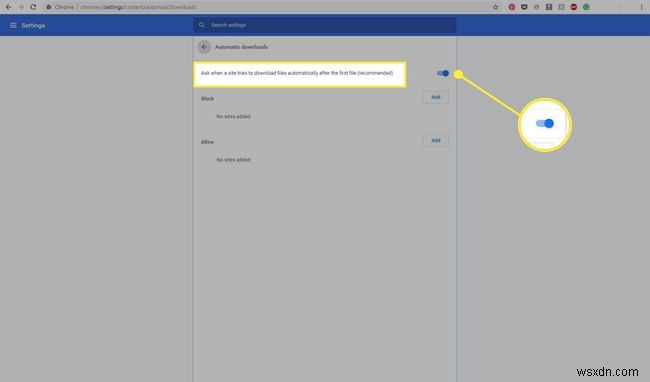Return to previous page via Automatic downloads back arrow
Image resolution: width=650 pixels, height=382 pixels.
tap(204, 47)
